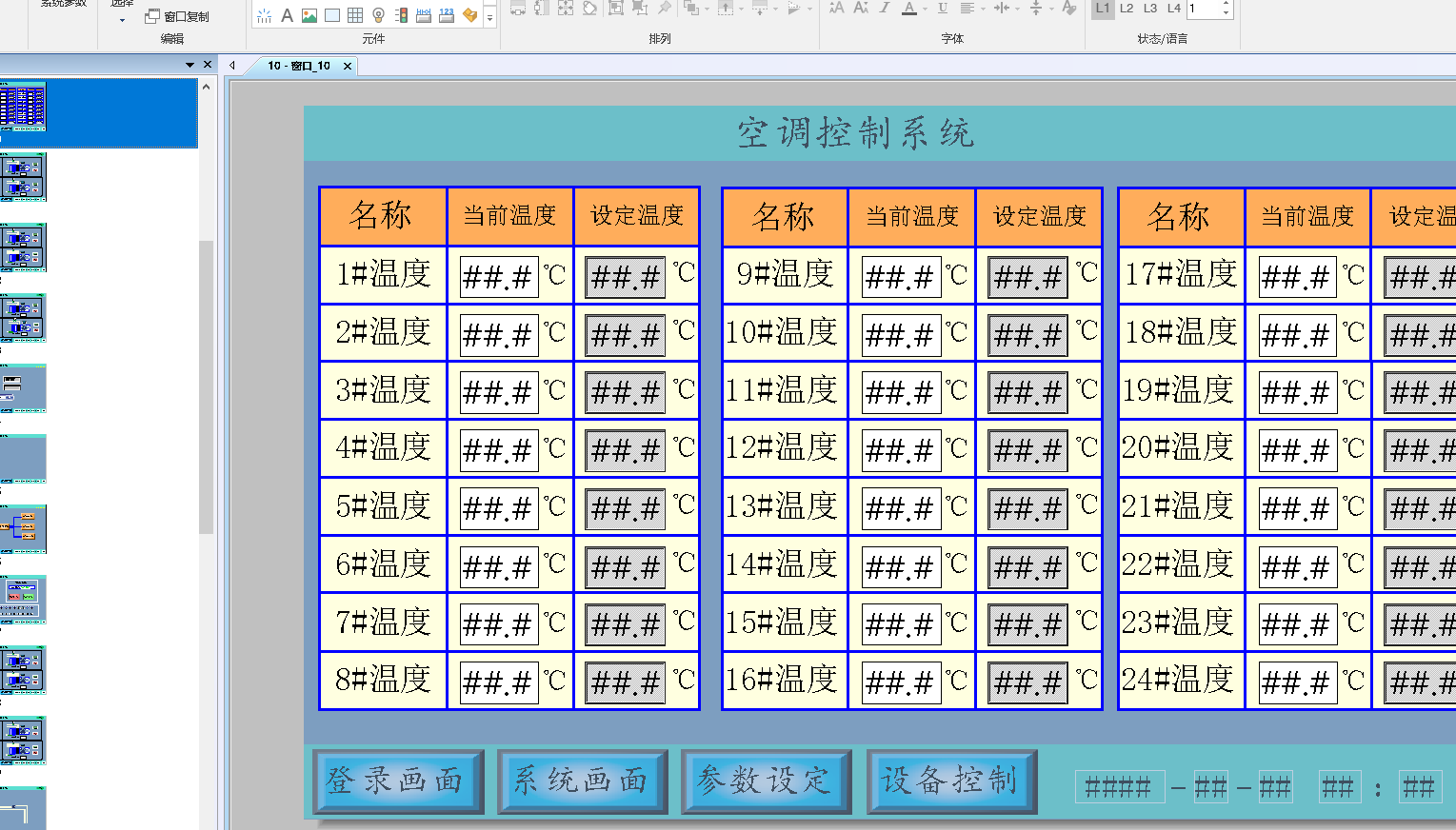Click the traffic light indicator element icon

tap(401, 15)
